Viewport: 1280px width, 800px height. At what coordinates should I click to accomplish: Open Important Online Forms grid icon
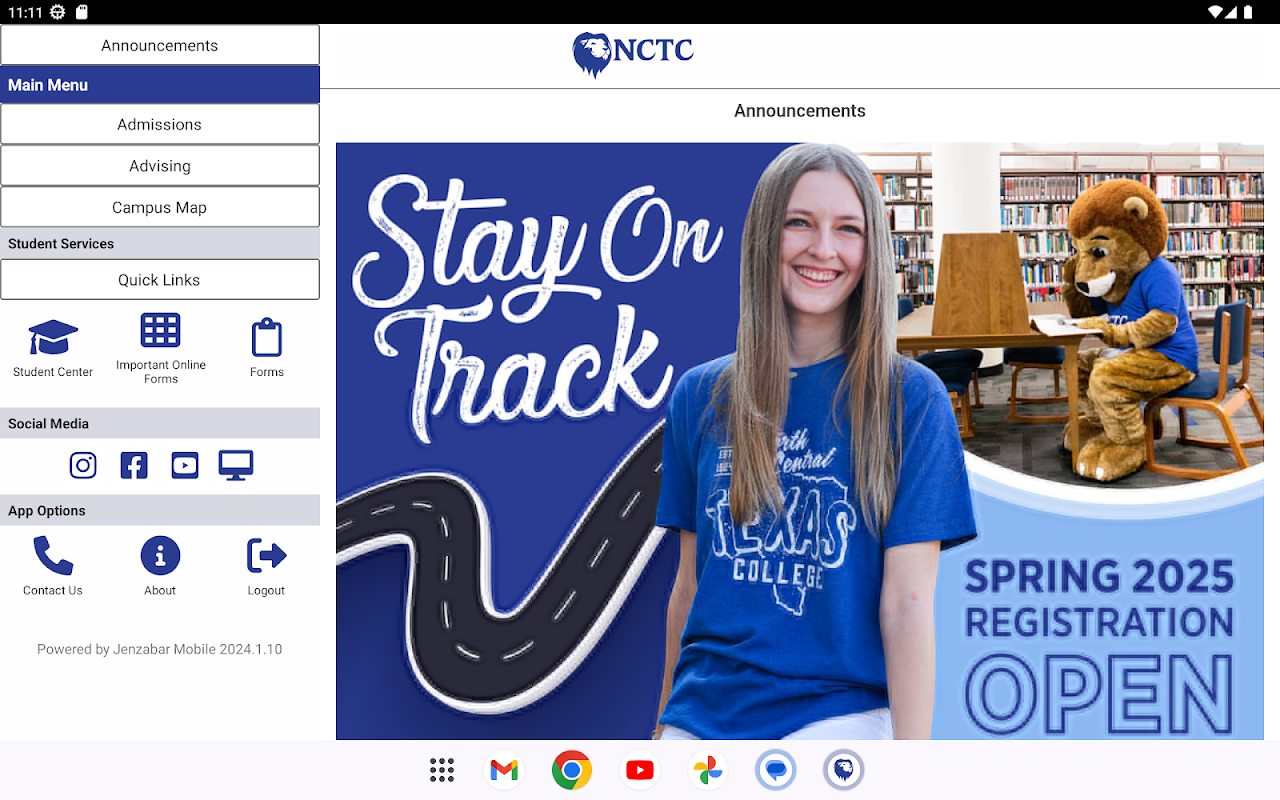tap(160, 330)
